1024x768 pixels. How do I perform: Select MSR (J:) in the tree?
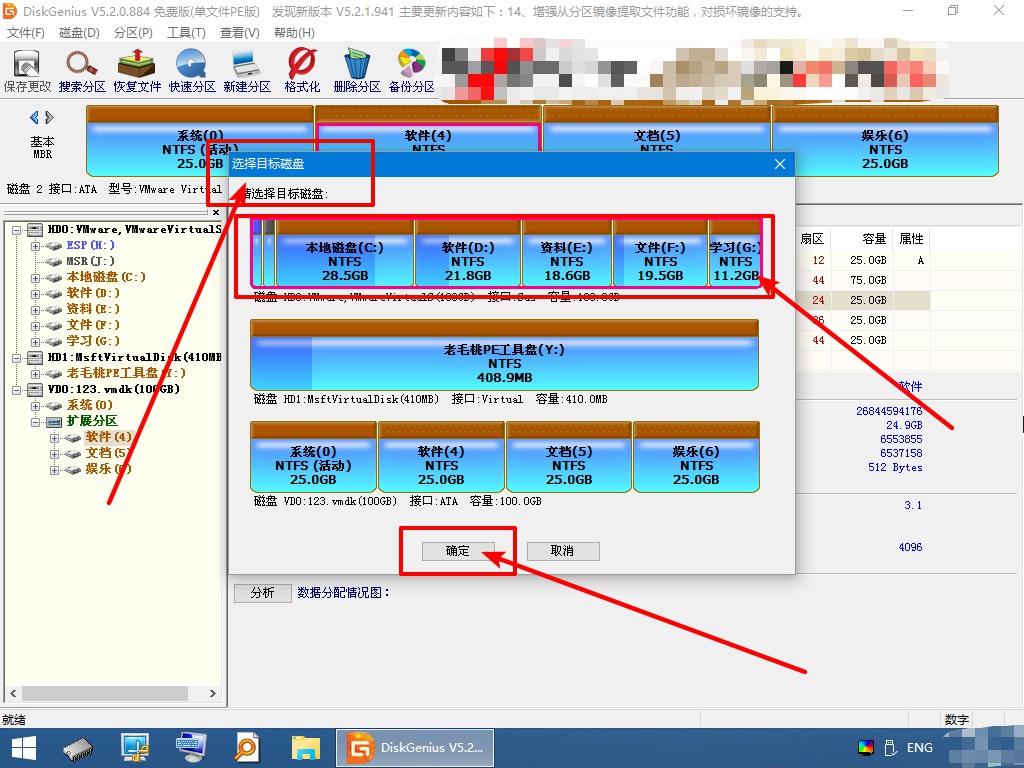pyautogui.click(x=90, y=261)
